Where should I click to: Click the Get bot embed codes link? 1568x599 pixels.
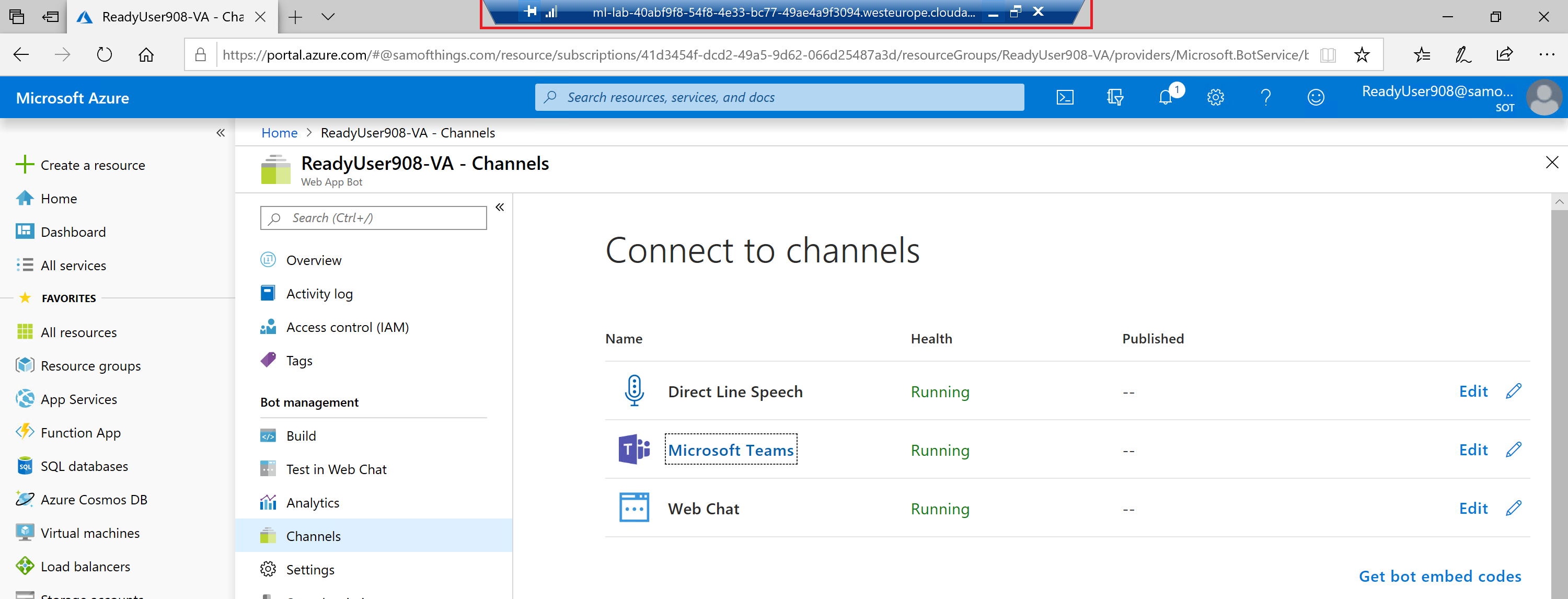coord(1439,576)
